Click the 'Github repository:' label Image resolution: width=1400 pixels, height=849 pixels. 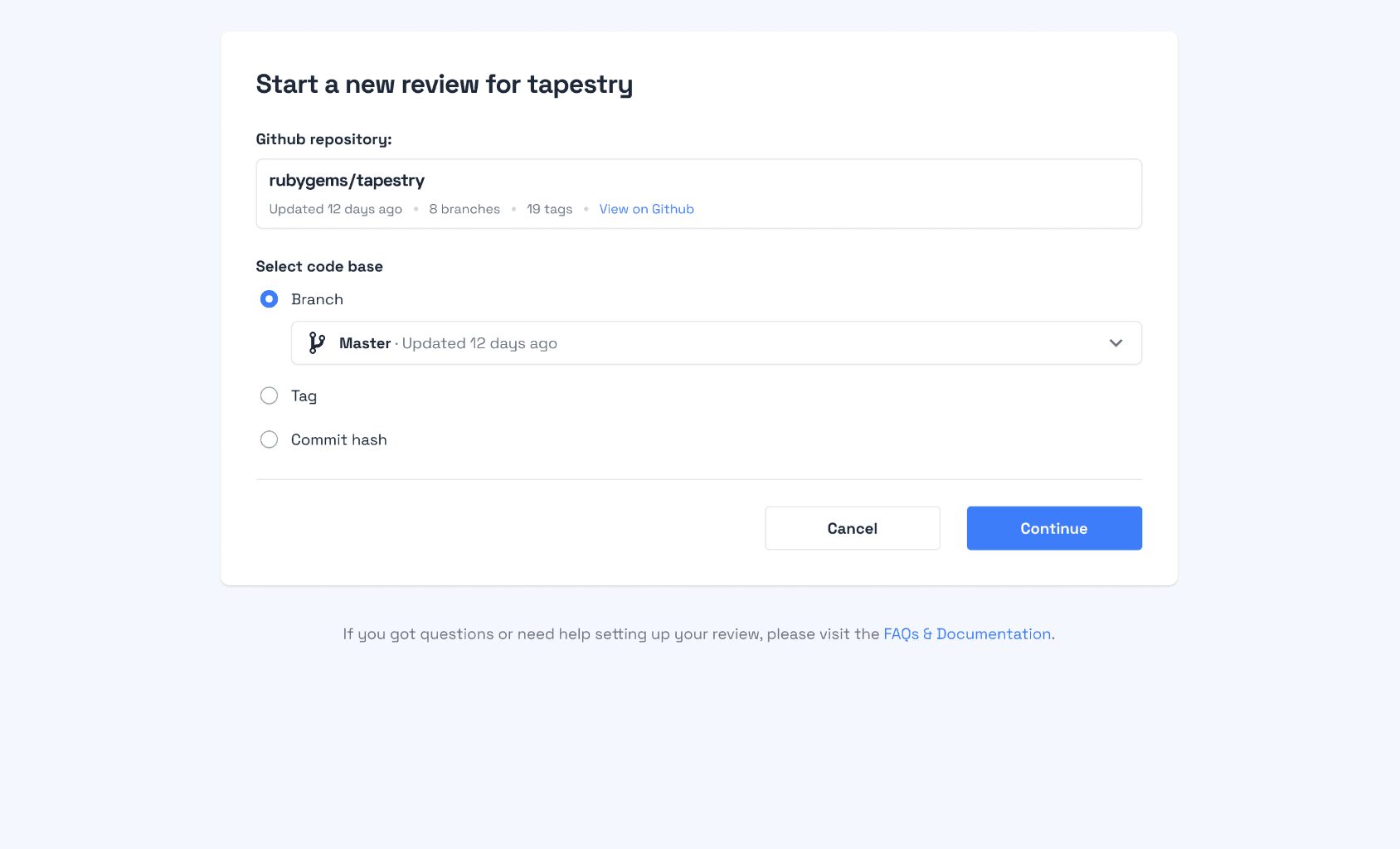tap(323, 139)
